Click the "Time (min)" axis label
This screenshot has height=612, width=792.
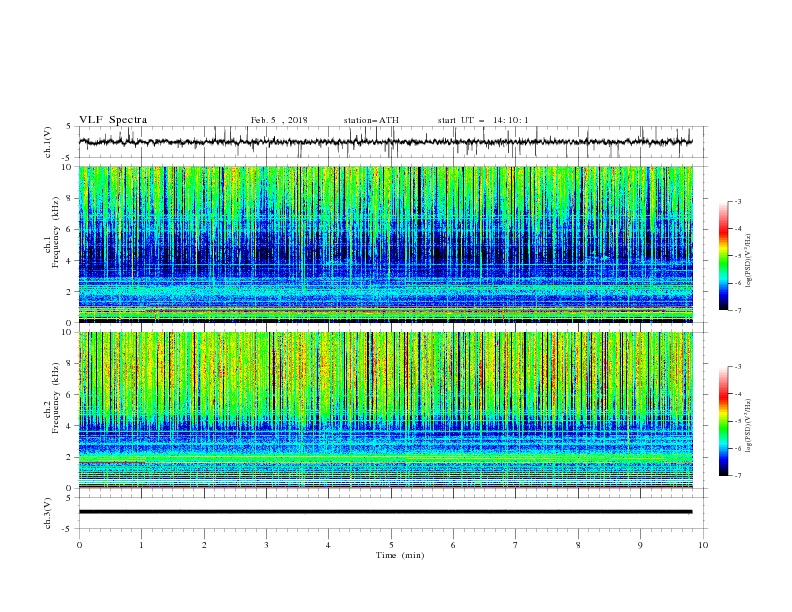(400, 555)
